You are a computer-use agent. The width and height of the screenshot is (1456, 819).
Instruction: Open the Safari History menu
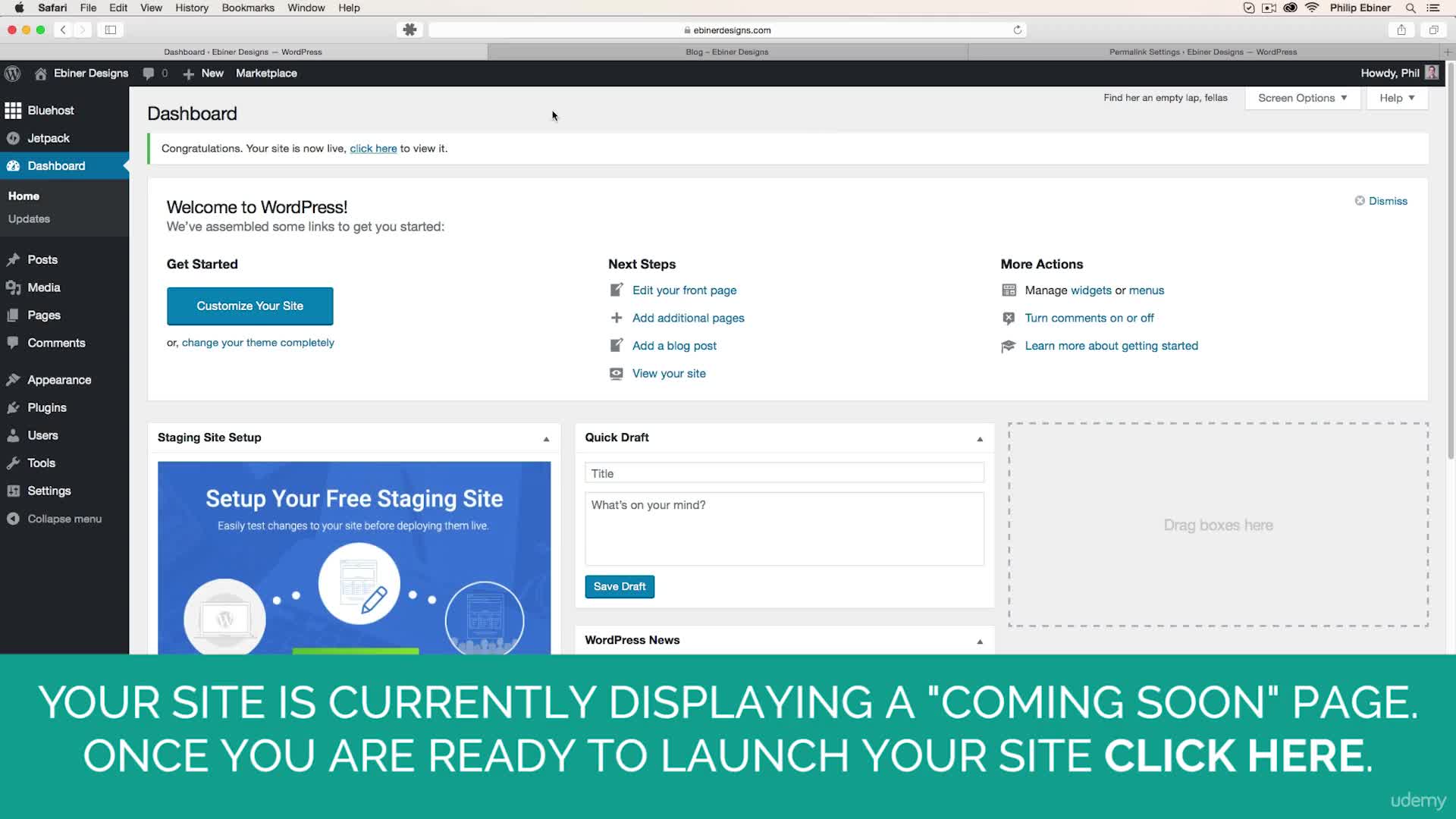tap(191, 8)
